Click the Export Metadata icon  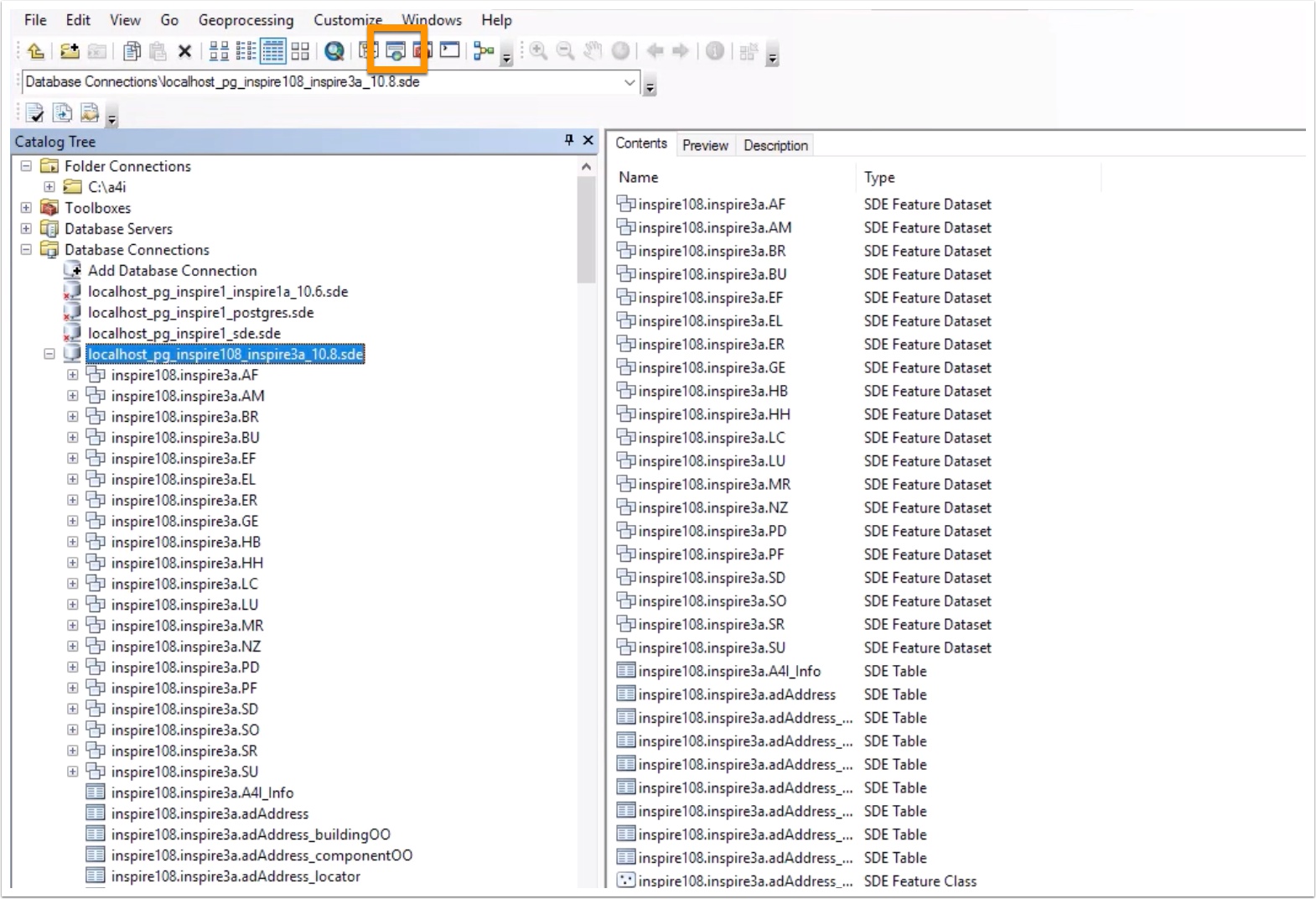point(62,112)
